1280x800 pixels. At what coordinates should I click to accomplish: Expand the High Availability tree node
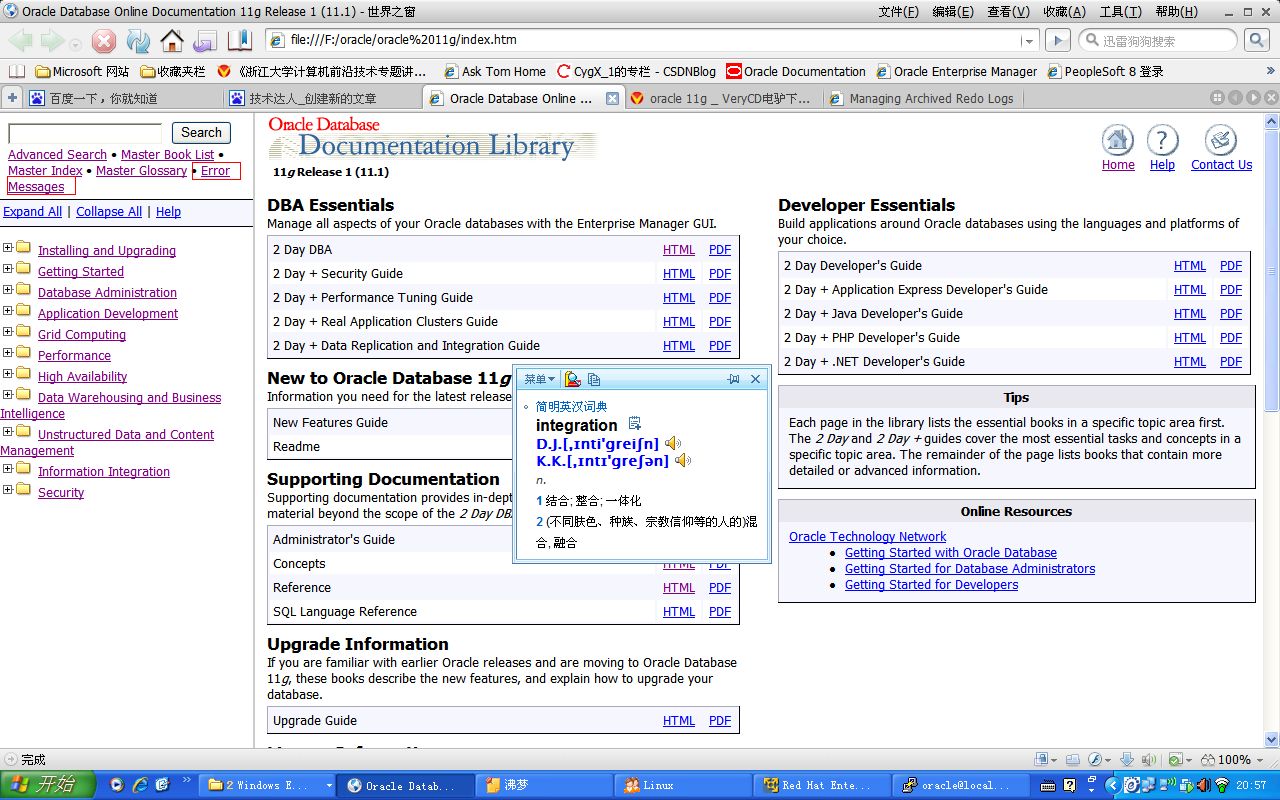click(x=8, y=374)
